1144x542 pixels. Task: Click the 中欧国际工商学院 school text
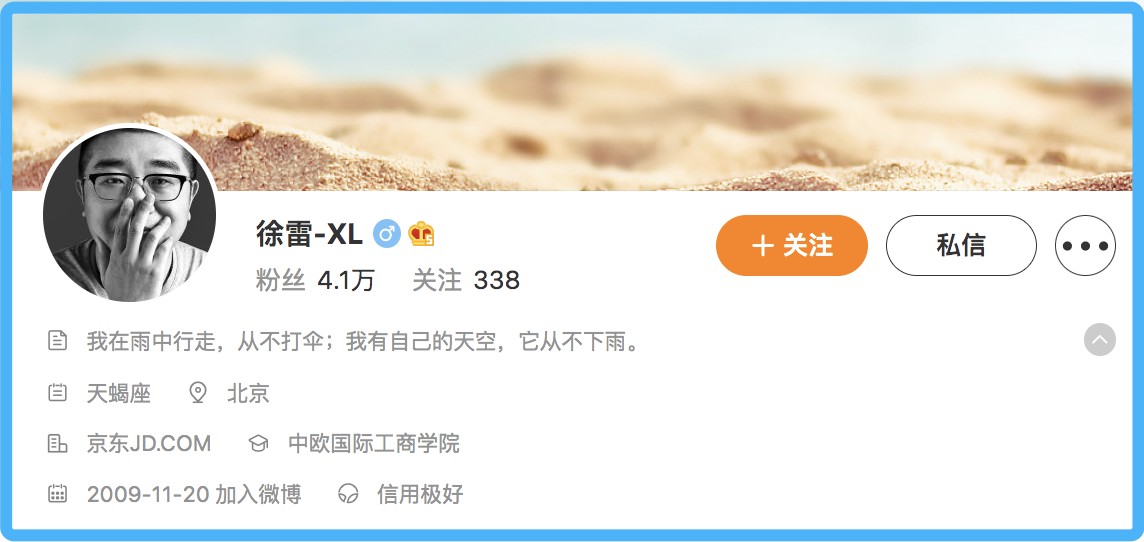[374, 443]
